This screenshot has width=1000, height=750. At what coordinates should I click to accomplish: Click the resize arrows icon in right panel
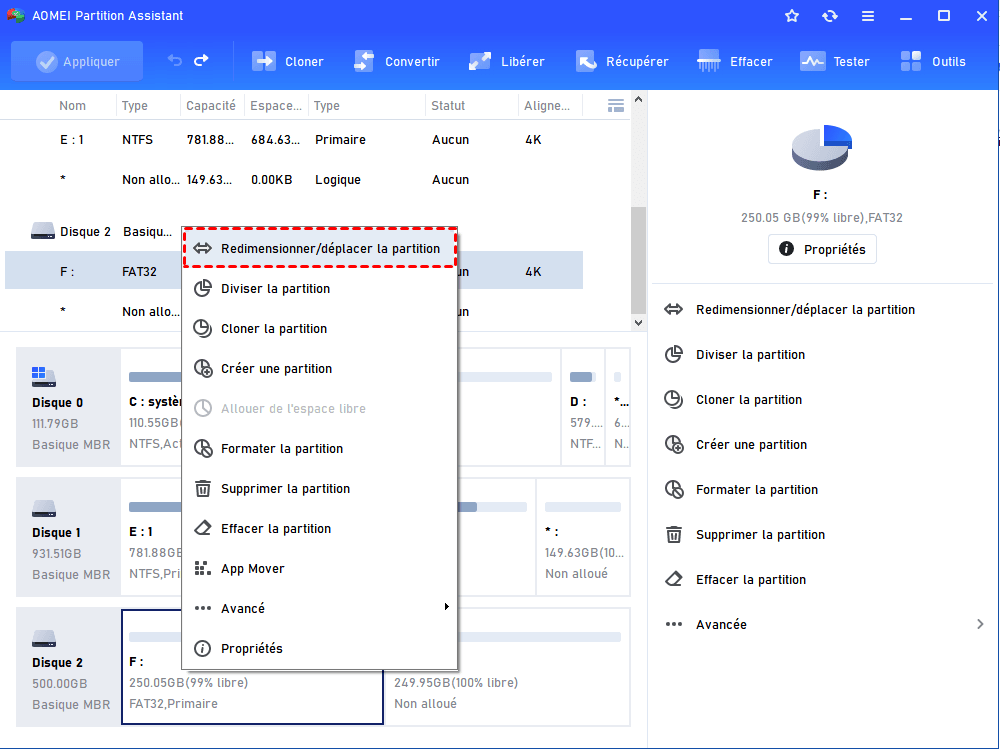(673, 309)
